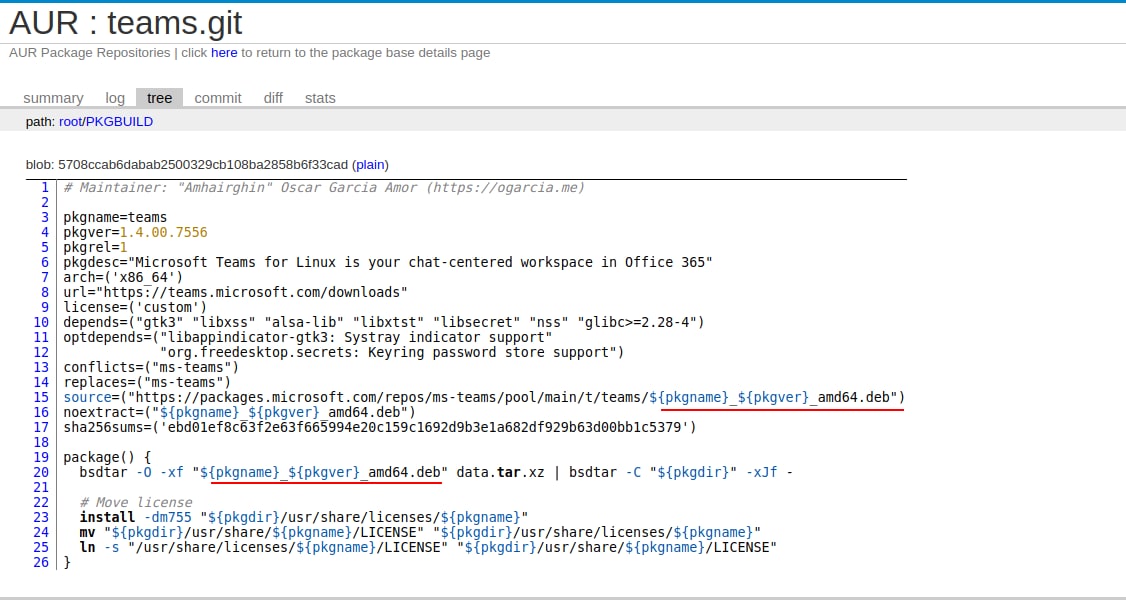Image resolution: width=1126 pixels, height=601 pixels.
Task: Jump to line number 9
Action: [45, 307]
